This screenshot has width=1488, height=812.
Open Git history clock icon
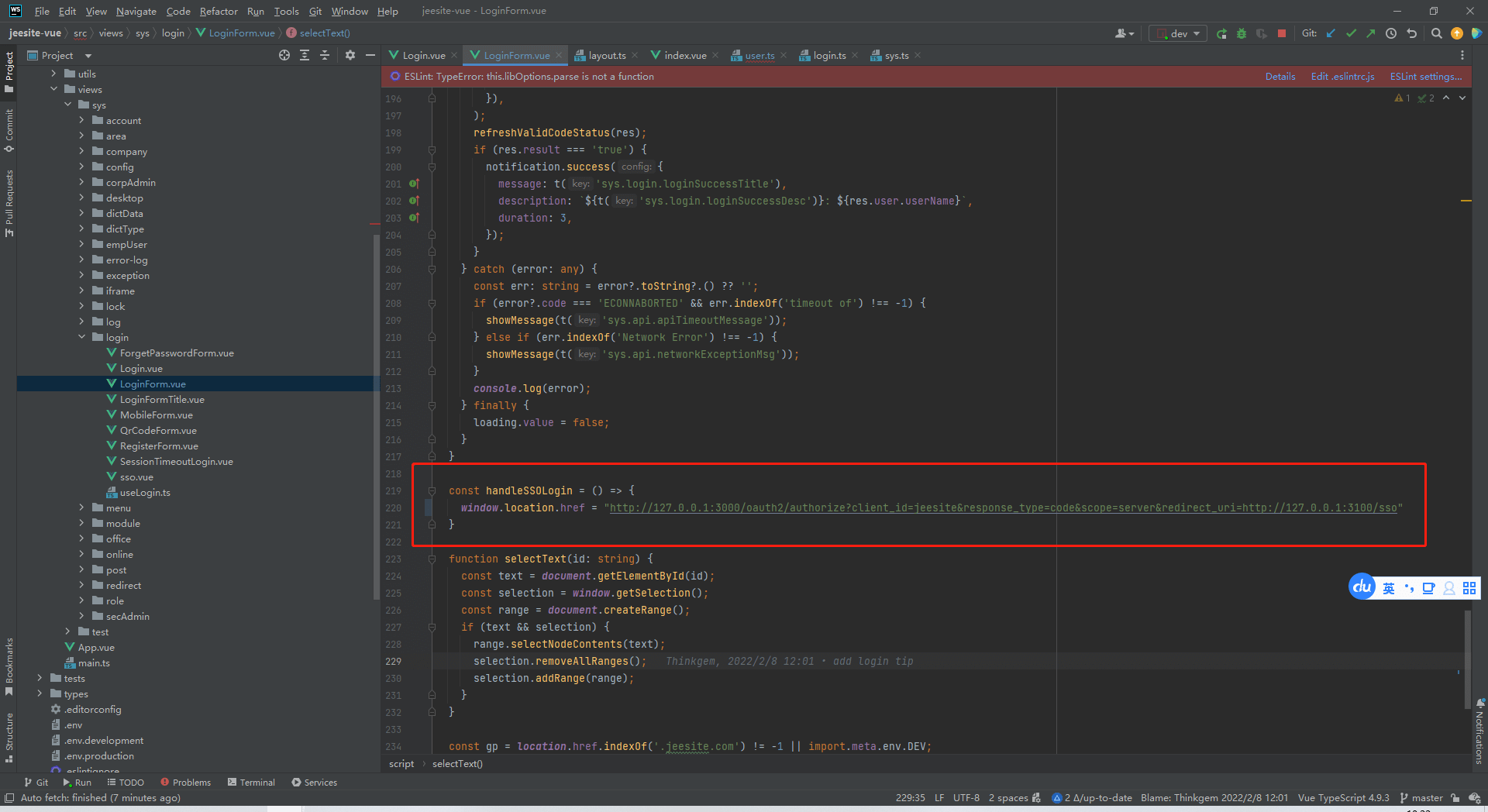click(1391, 33)
